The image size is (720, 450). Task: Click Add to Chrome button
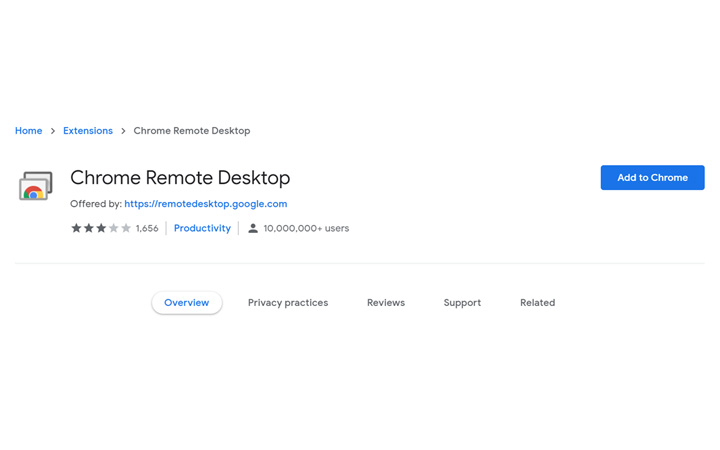point(652,178)
